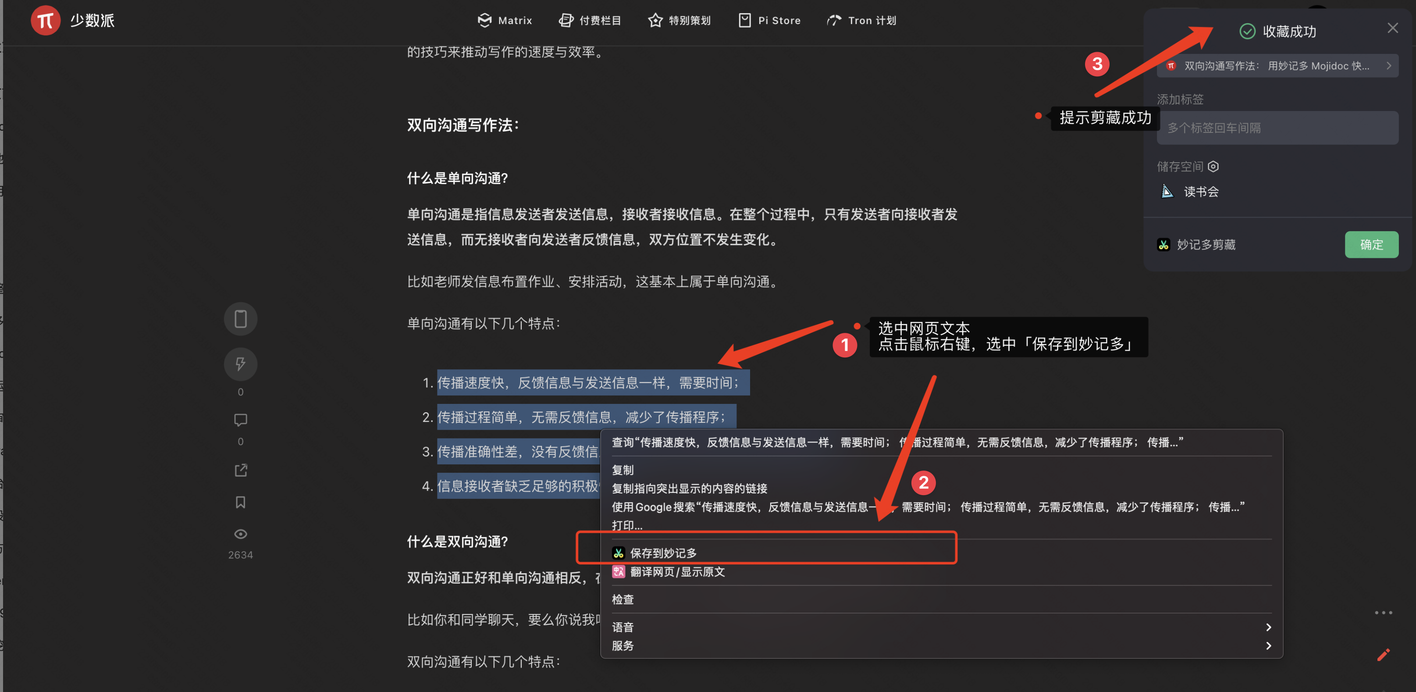Click the 2634 view count
Viewport: 1416px width, 692px height.
point(241,555)
